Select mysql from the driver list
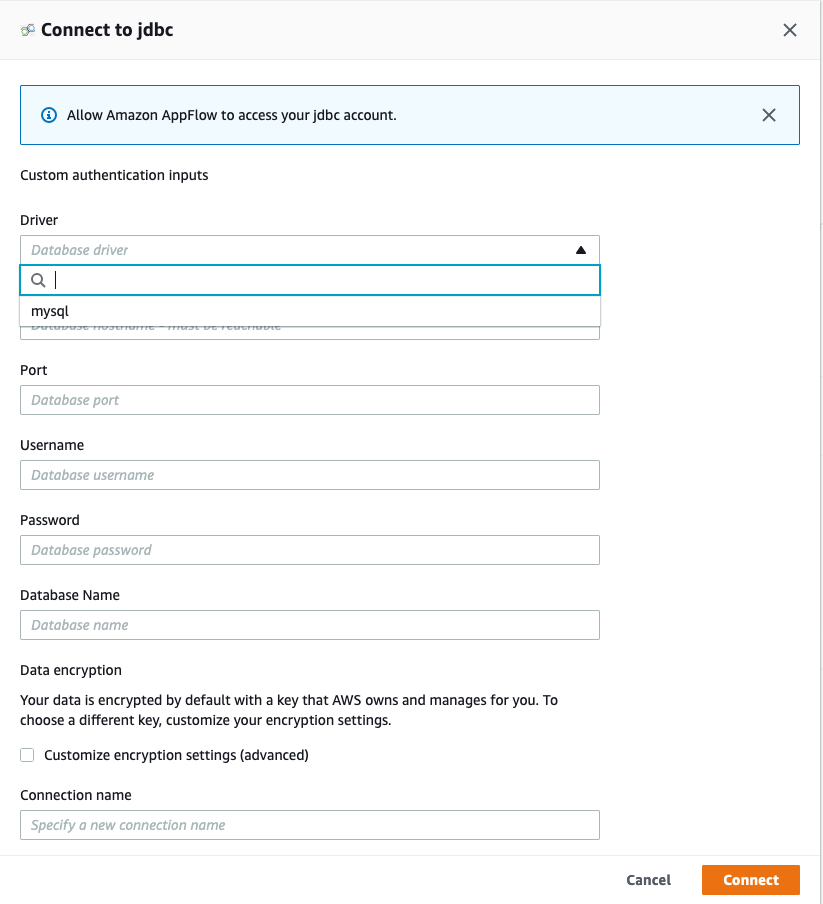Screen dimensions: 823x904 [50, 311]
